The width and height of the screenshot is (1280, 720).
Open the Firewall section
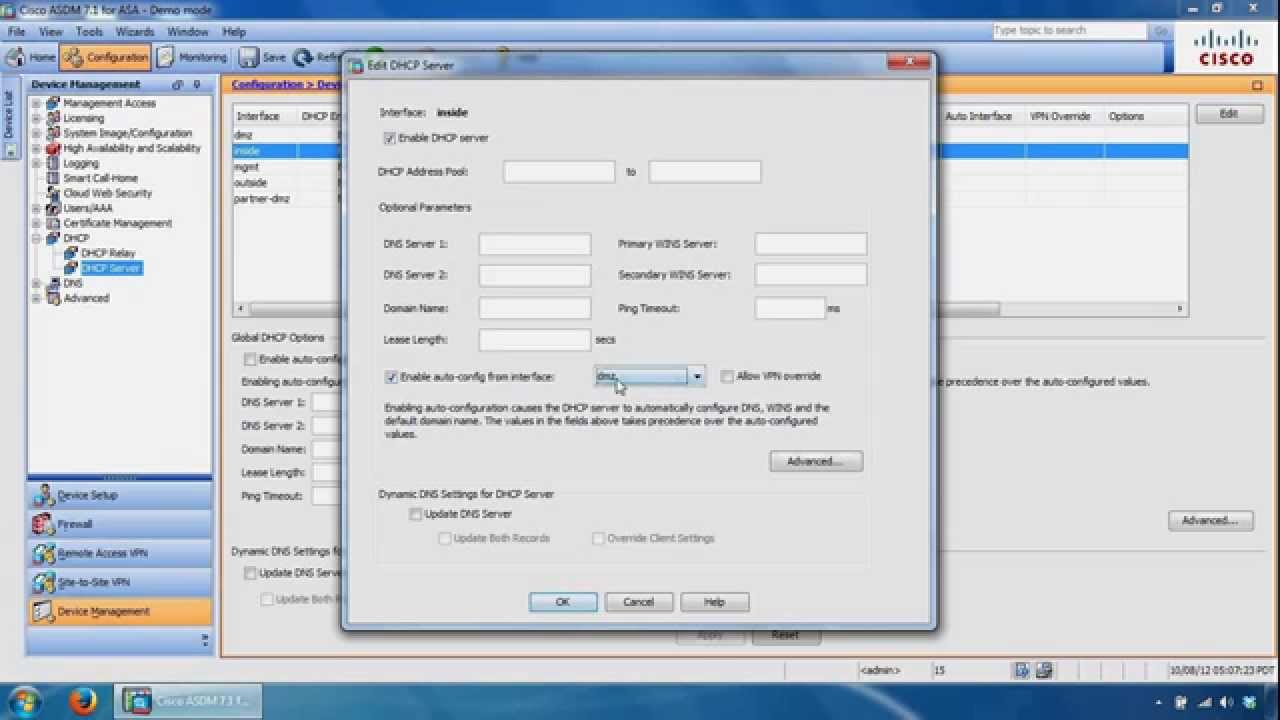point(120,524)
